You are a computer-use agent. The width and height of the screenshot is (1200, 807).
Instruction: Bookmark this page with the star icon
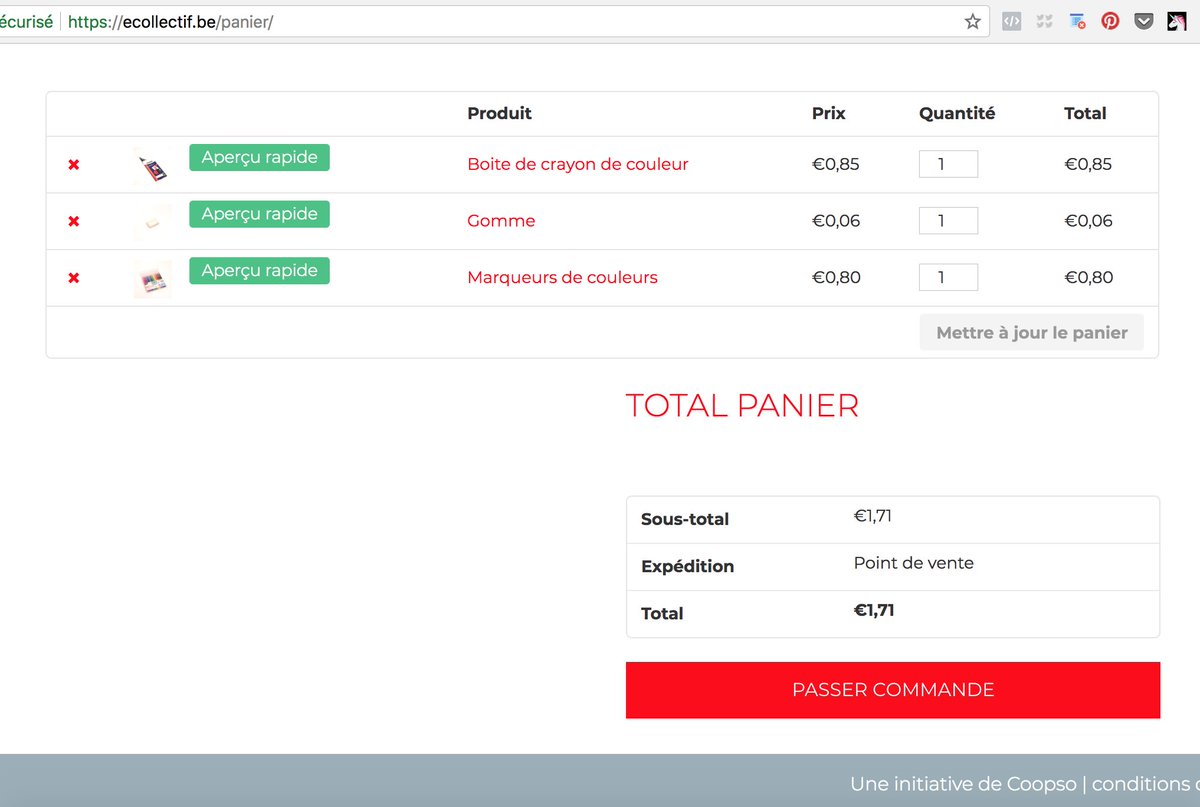pos(971,20)
